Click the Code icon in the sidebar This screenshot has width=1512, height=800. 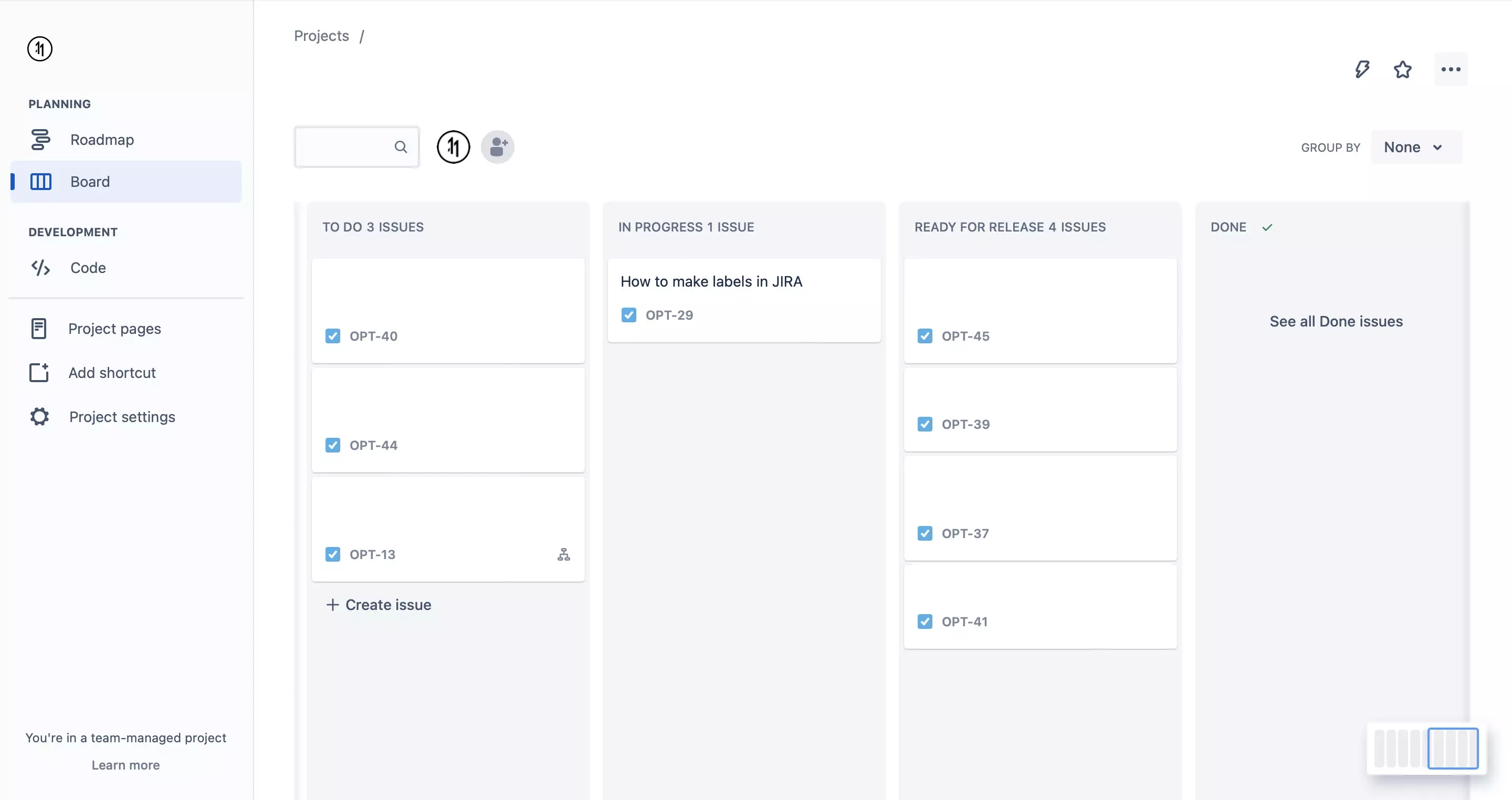40,268
